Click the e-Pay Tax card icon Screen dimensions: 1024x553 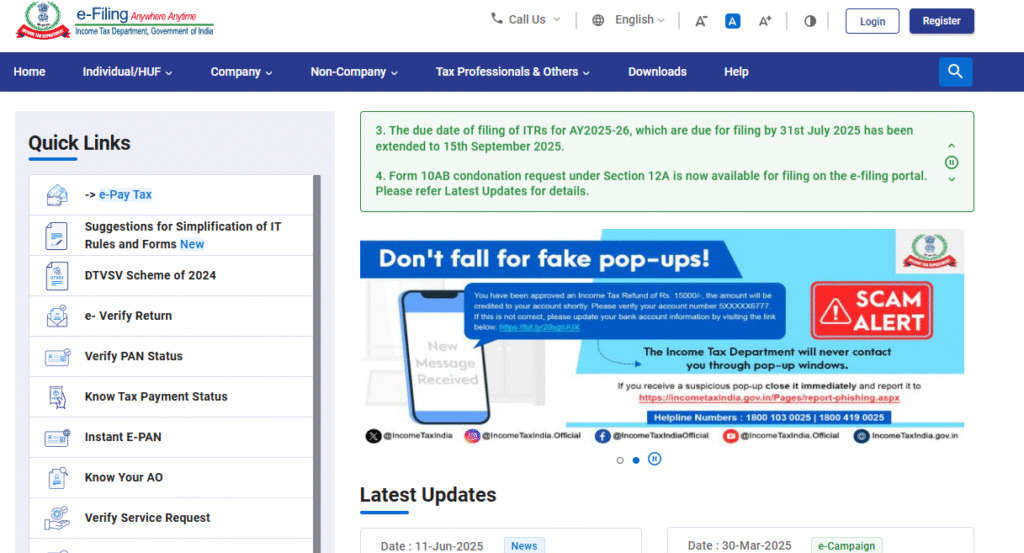click(57, 195)
